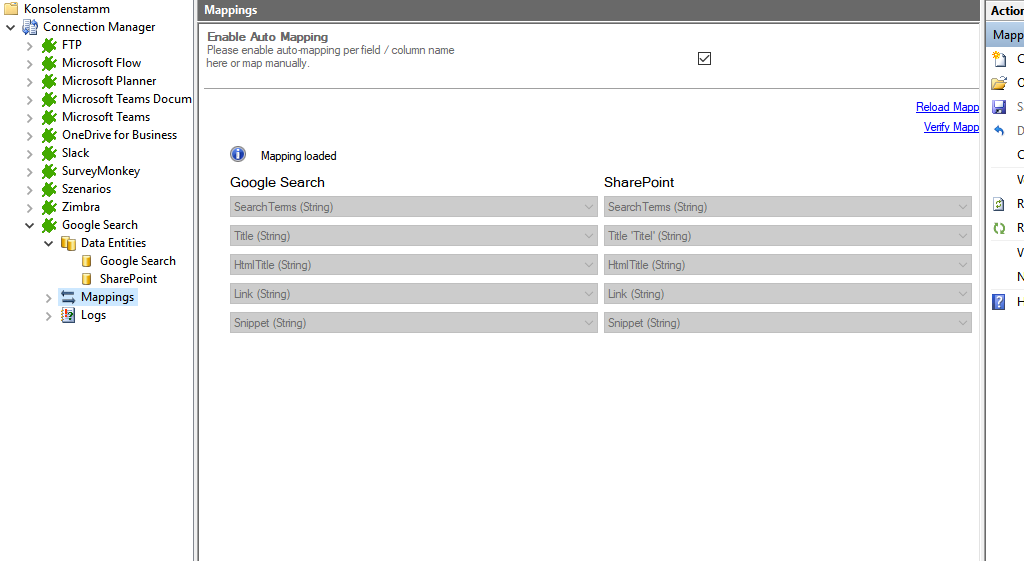Click the Logs icon in tree

[x=68, y=315]
